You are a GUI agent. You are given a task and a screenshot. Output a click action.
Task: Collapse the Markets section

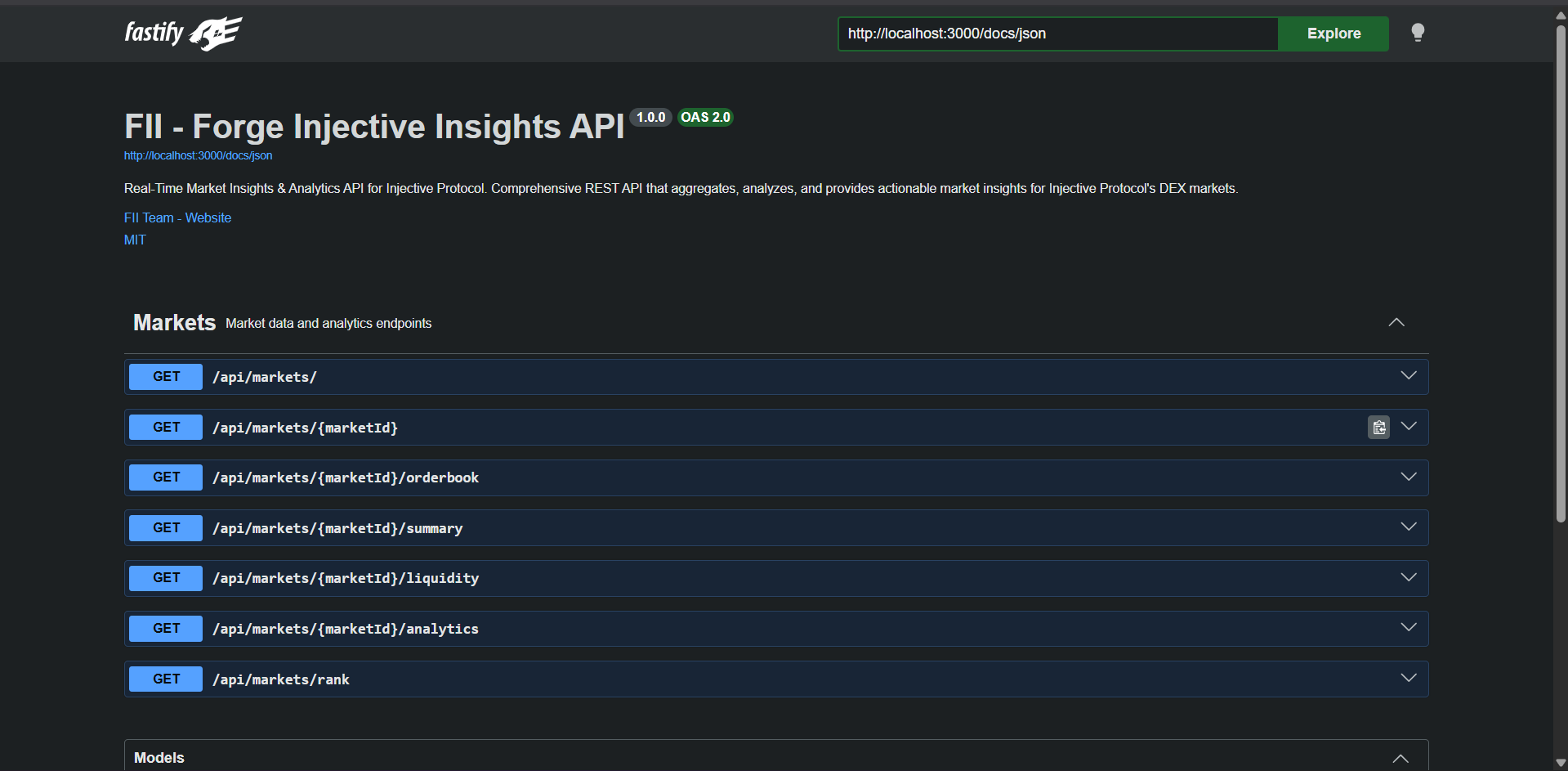(x=1396, y=323)
